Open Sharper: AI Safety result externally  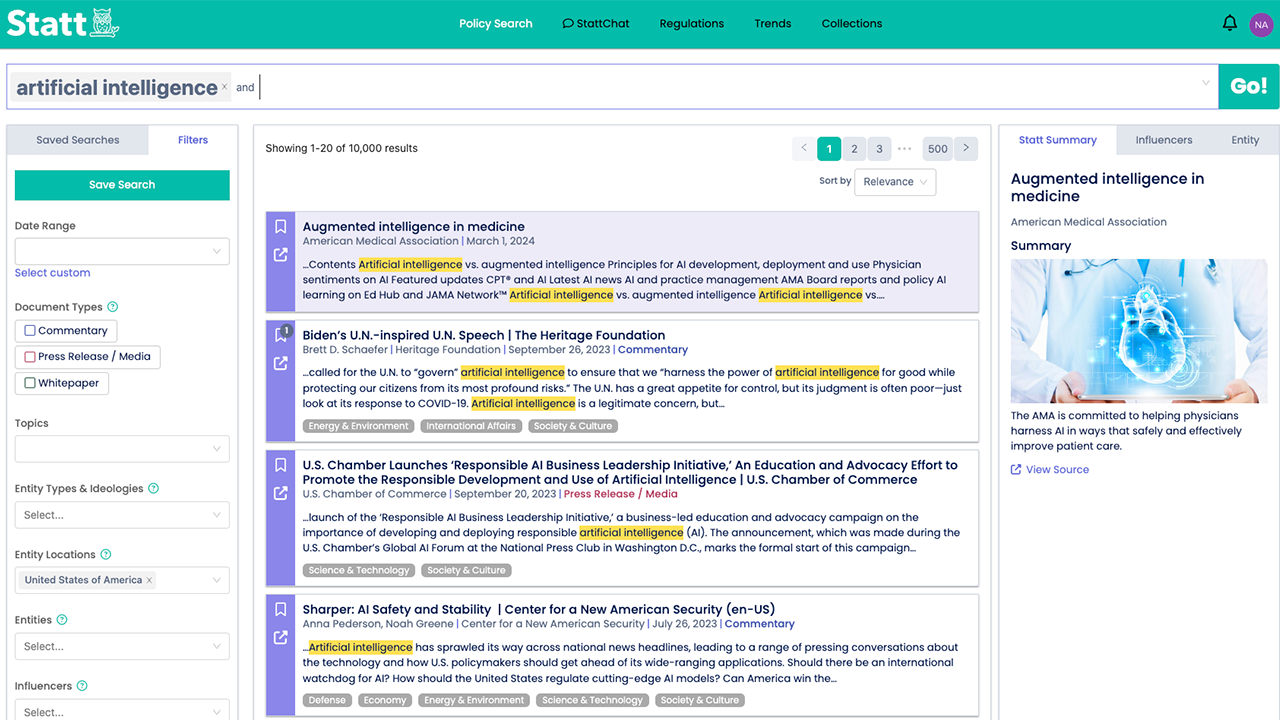pos(281,637)
